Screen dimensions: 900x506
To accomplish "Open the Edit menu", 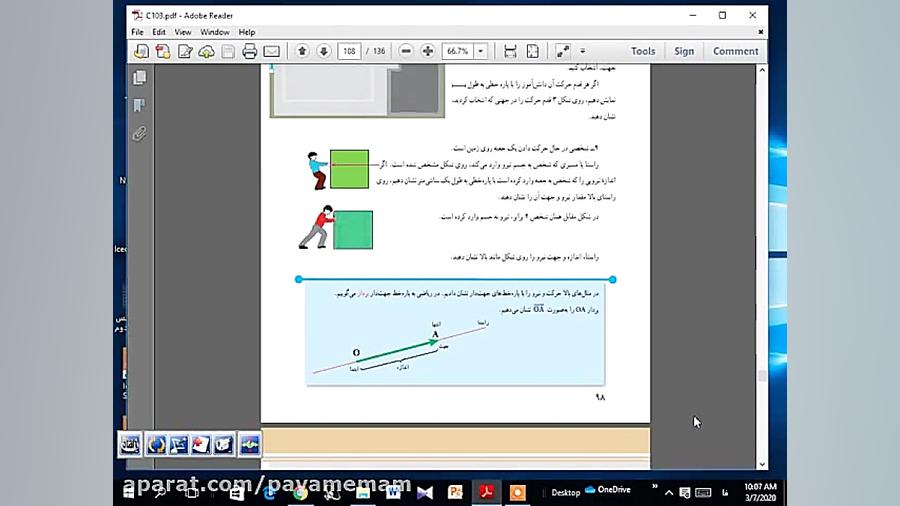I will click(158, 32).
